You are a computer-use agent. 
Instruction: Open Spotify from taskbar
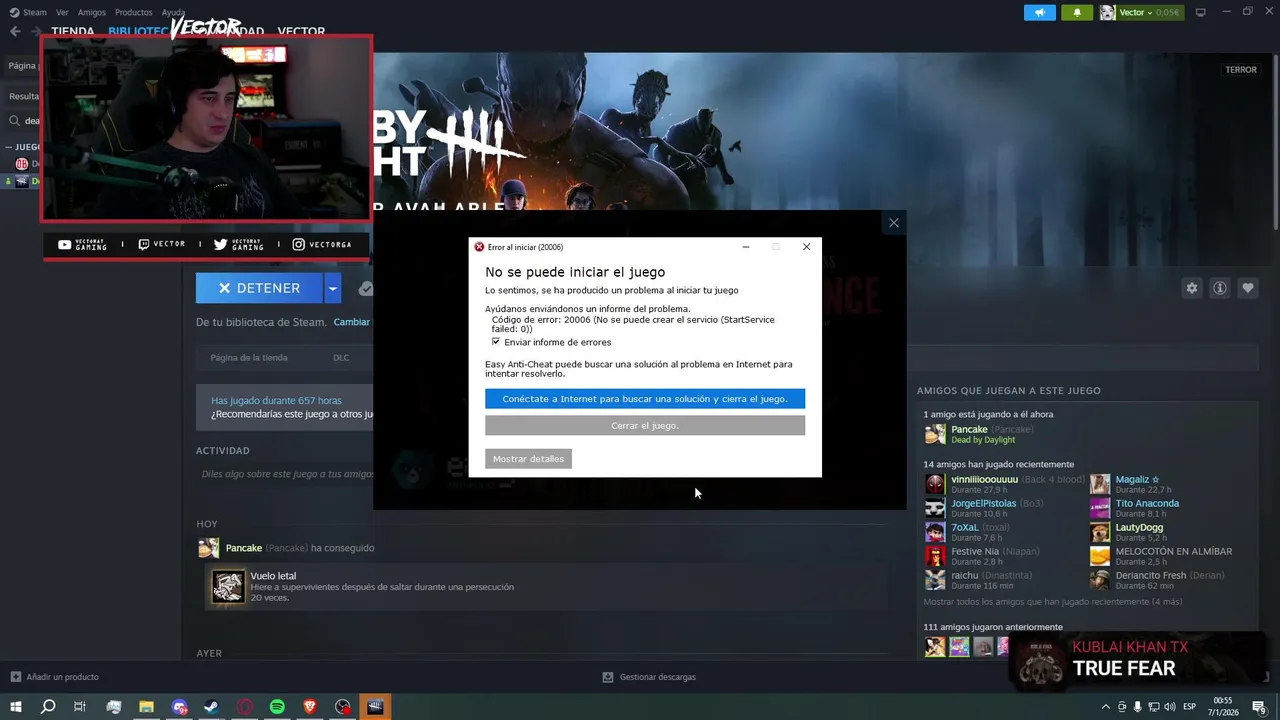click(277, 707)
